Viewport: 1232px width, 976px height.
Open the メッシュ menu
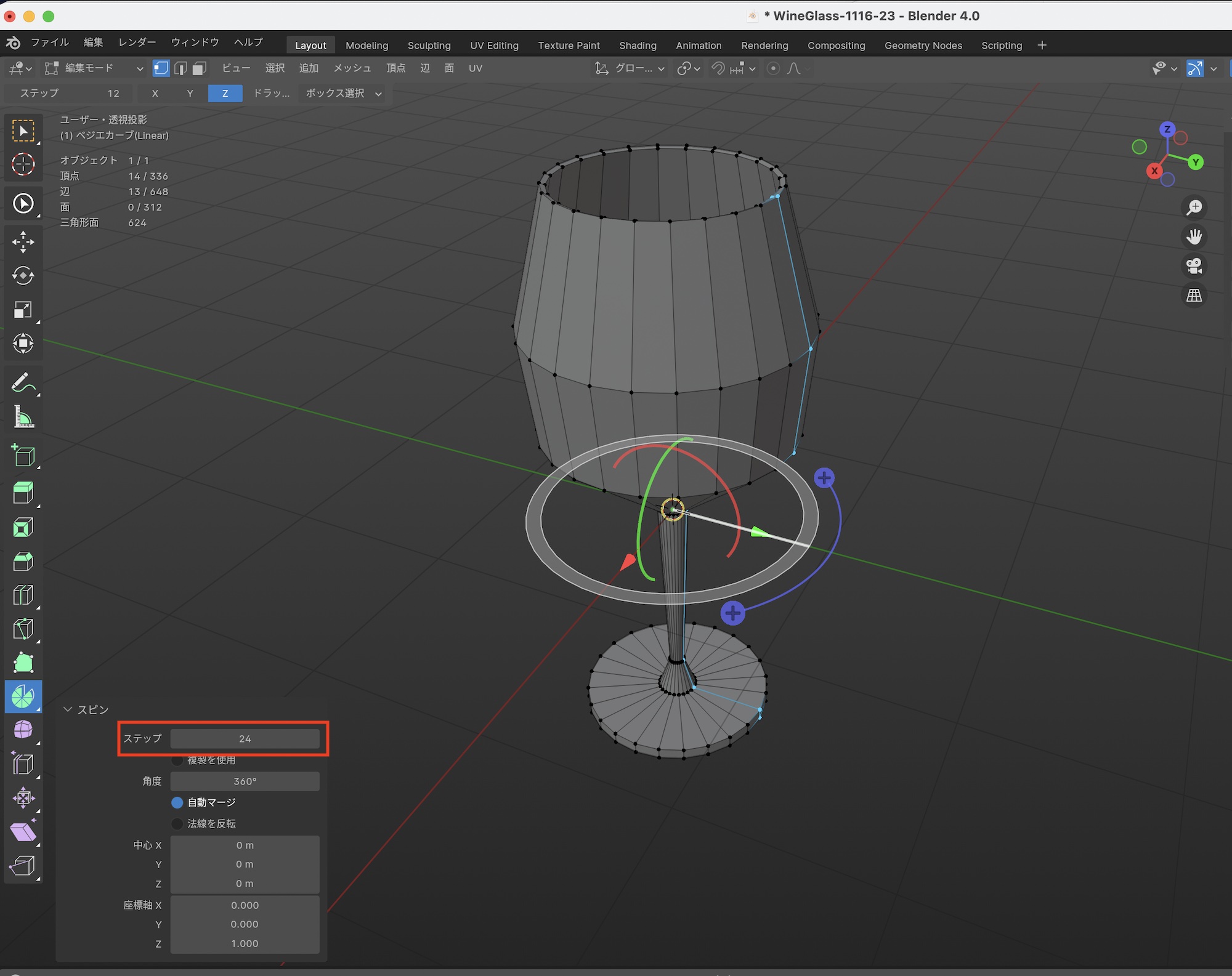click(x=352, y=68)
